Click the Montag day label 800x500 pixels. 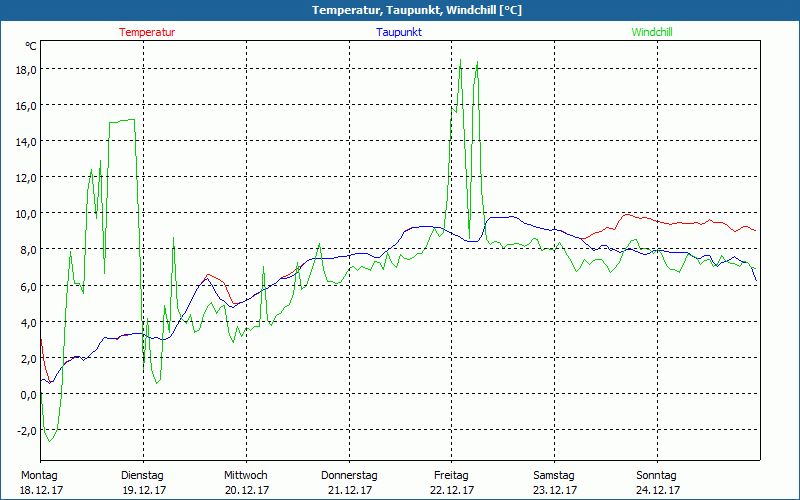[x=39, y=475]
